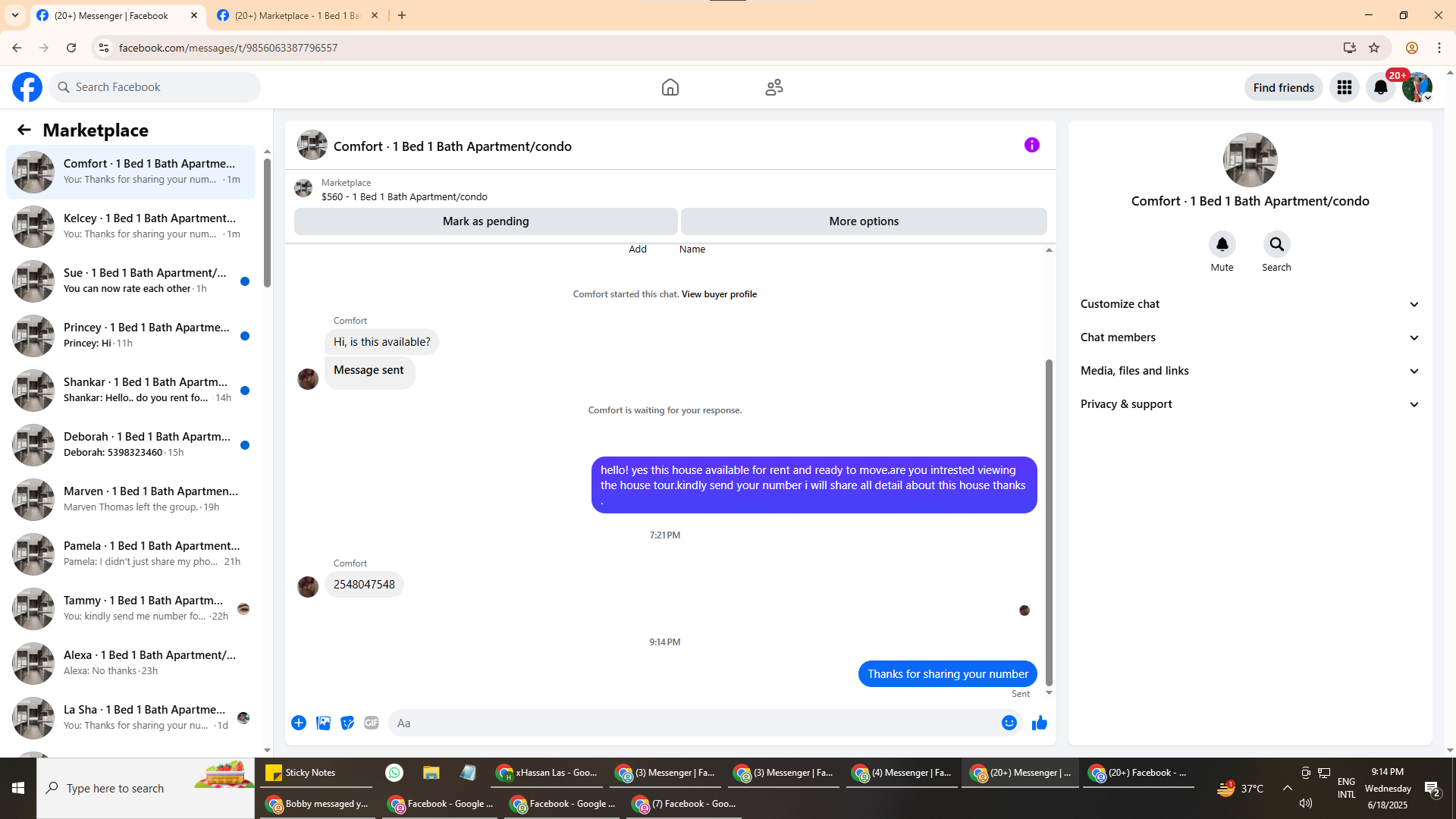Open a new browser tab
The image size is (1456, 819).
coord(402,15)
